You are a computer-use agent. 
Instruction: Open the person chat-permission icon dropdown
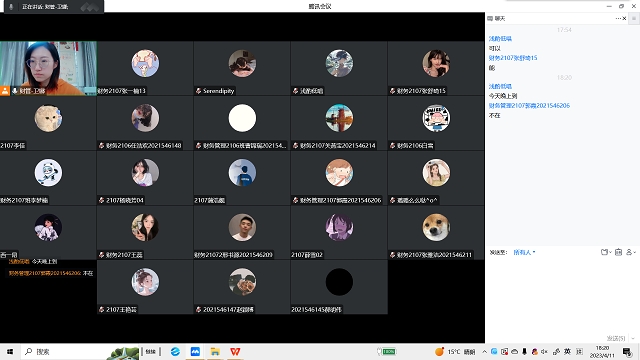click(631, 252)
